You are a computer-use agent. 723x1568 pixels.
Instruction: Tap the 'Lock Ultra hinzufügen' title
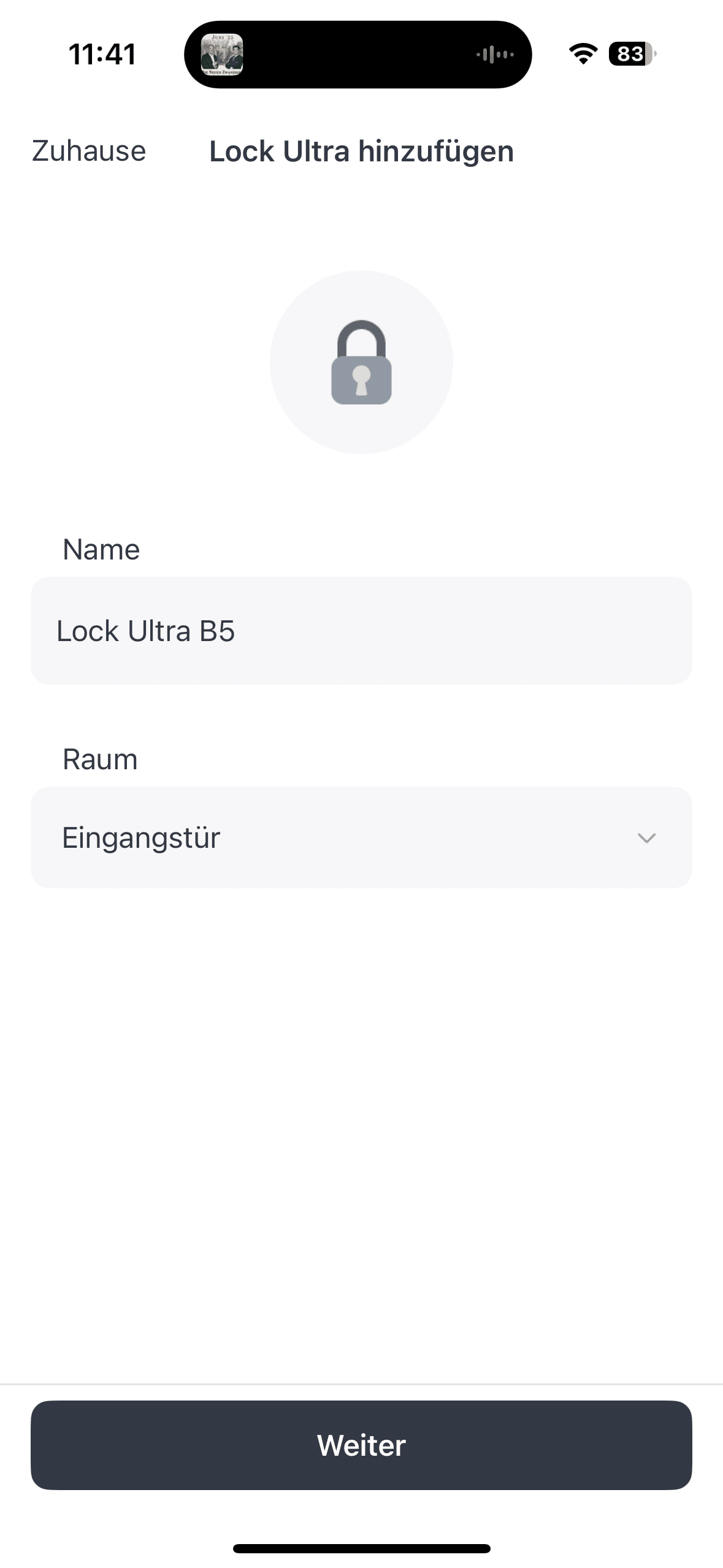click(361, 151)
